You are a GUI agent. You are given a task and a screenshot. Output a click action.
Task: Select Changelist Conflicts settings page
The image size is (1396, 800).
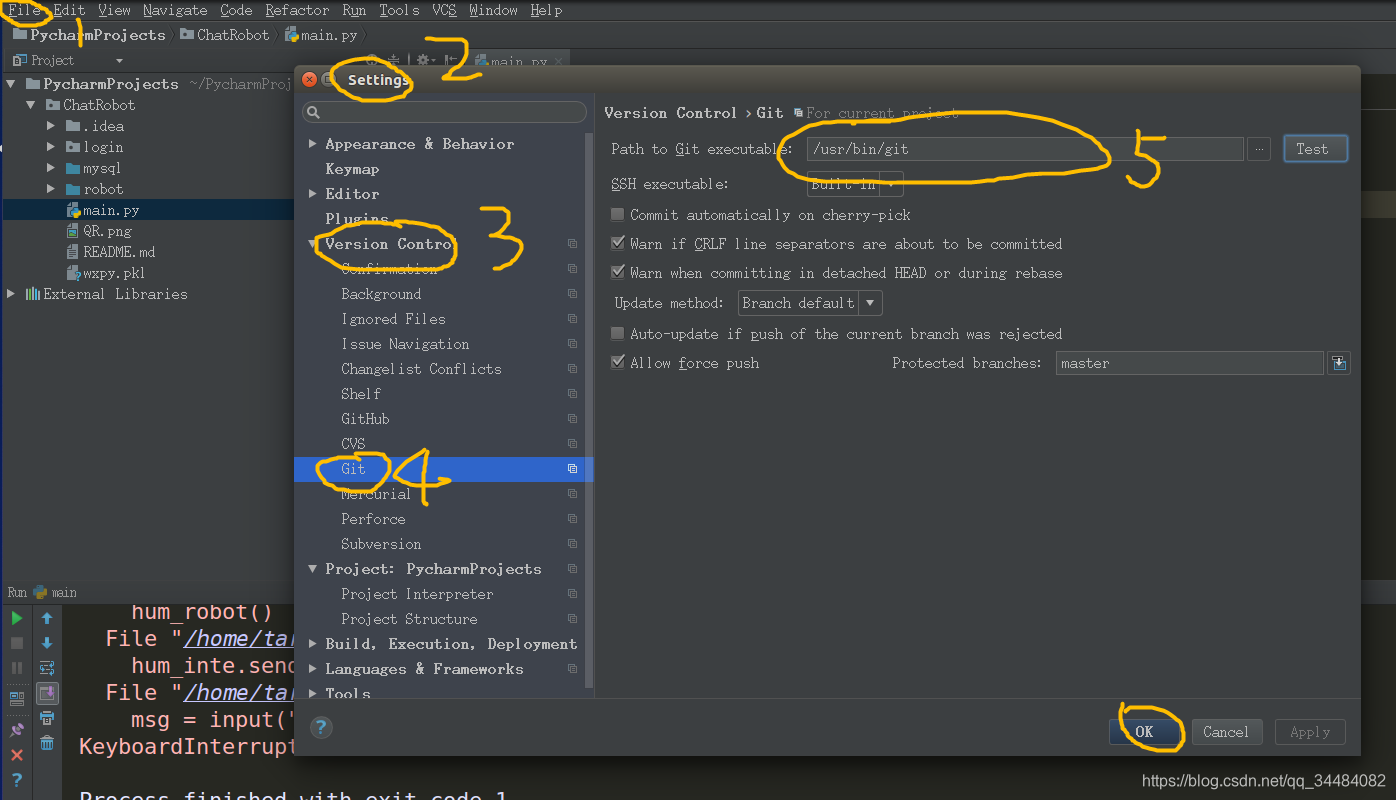(421, 369)
